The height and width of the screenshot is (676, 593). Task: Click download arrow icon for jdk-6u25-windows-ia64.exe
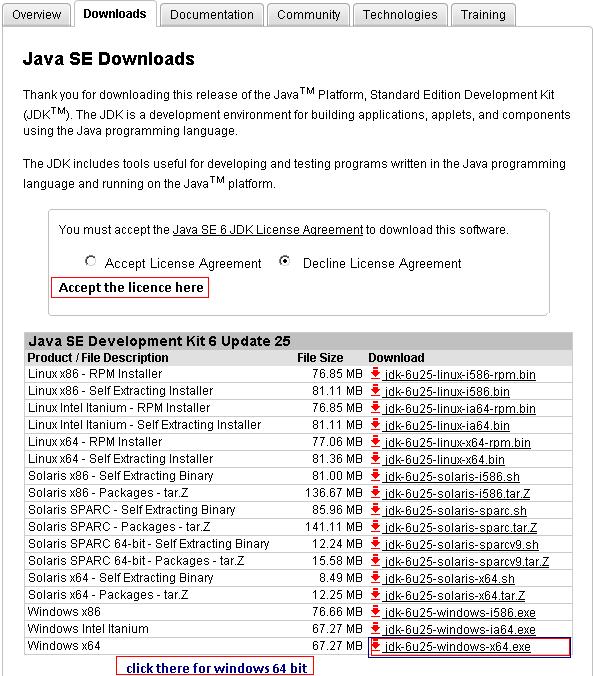(375, 629)
